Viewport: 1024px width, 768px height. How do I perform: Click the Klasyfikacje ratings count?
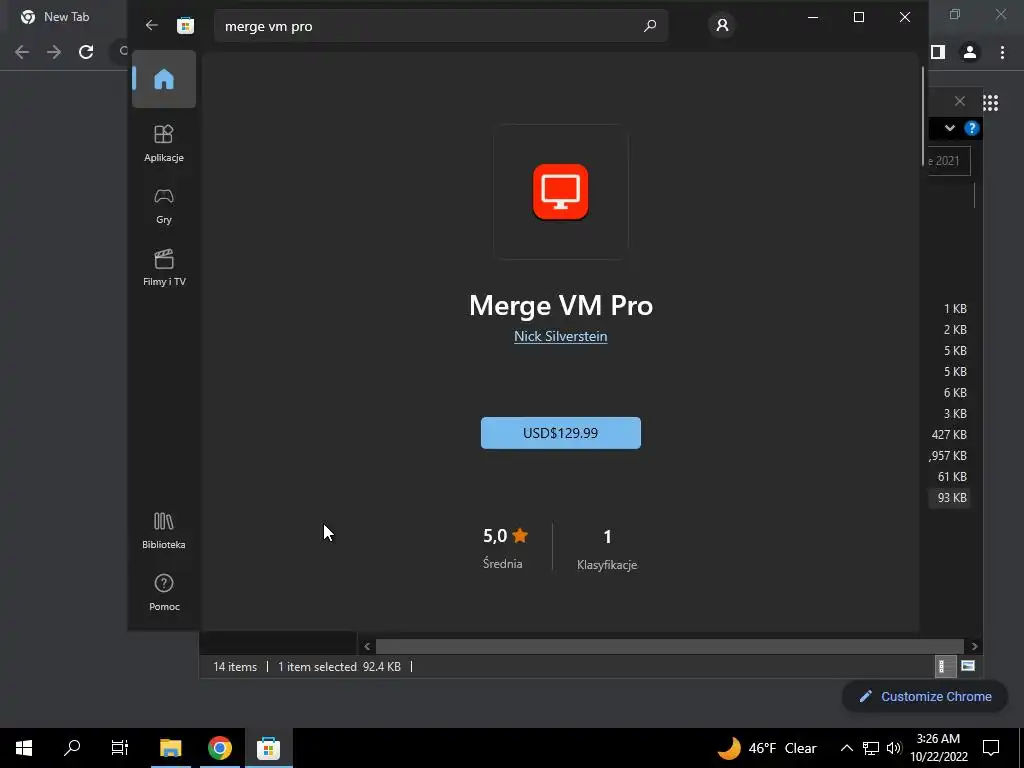(x=607, y=551)
